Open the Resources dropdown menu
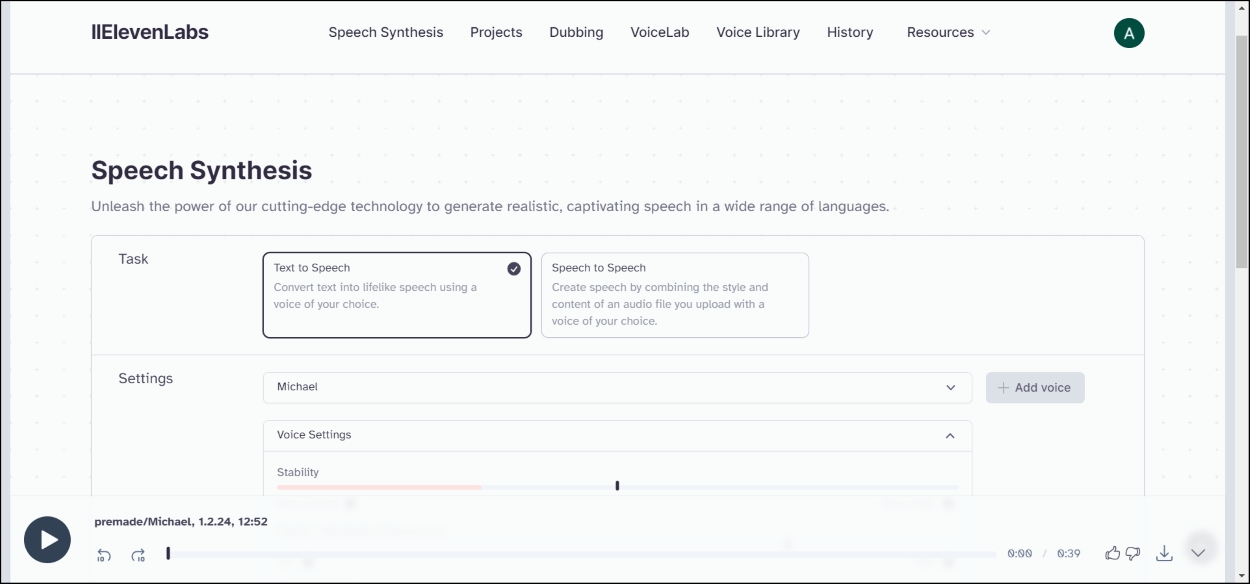This screenshot has height=584, width=1250. point(948,32)
